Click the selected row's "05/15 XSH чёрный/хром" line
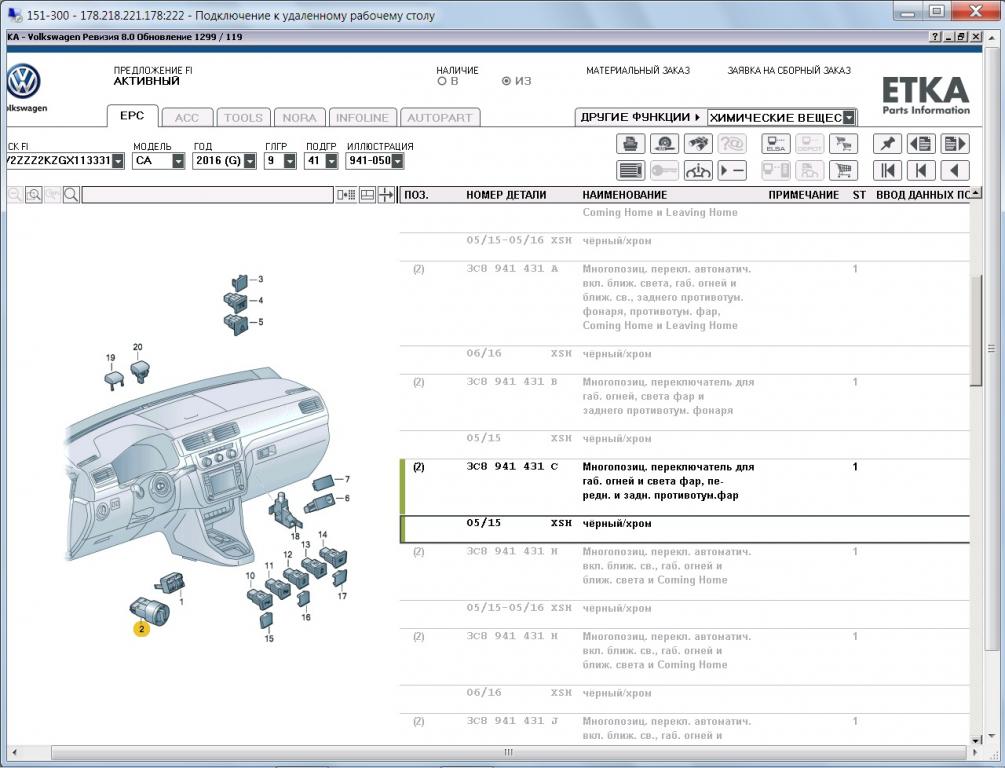 [x=685, y=529]
